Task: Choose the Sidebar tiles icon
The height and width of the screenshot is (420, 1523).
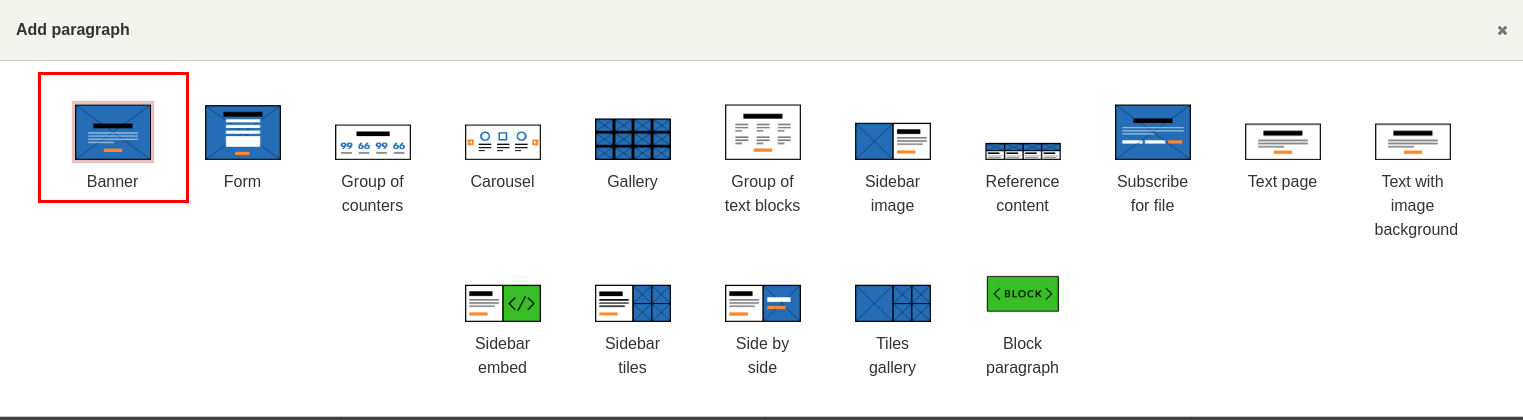Action: [633, 303]
